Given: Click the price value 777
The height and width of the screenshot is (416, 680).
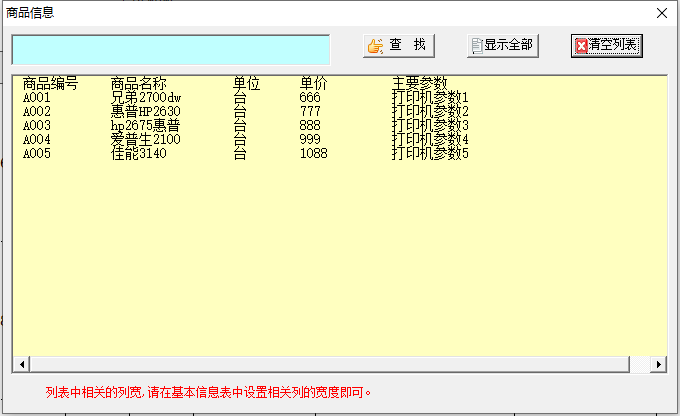Looking at the screenshot, I should tap(310, 111).
